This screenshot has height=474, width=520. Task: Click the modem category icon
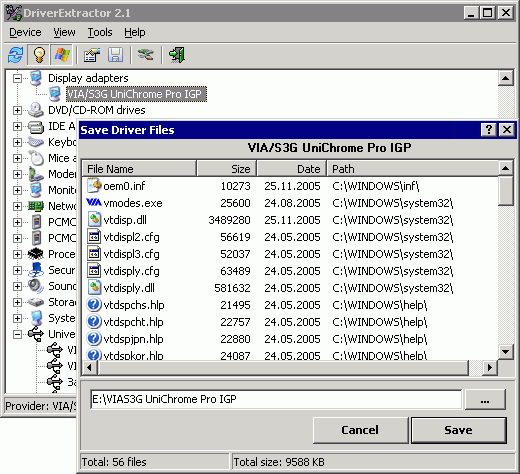point(36,174)
